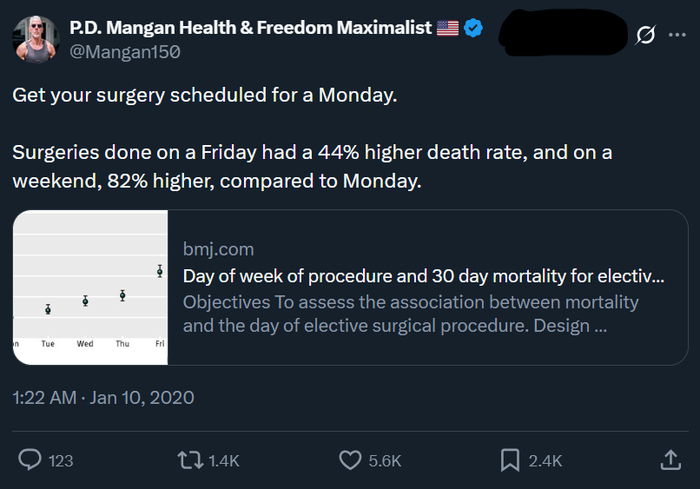Click the 1.4K reposts count
This screenshot has height=489, width=700.
tap(223, 461)
